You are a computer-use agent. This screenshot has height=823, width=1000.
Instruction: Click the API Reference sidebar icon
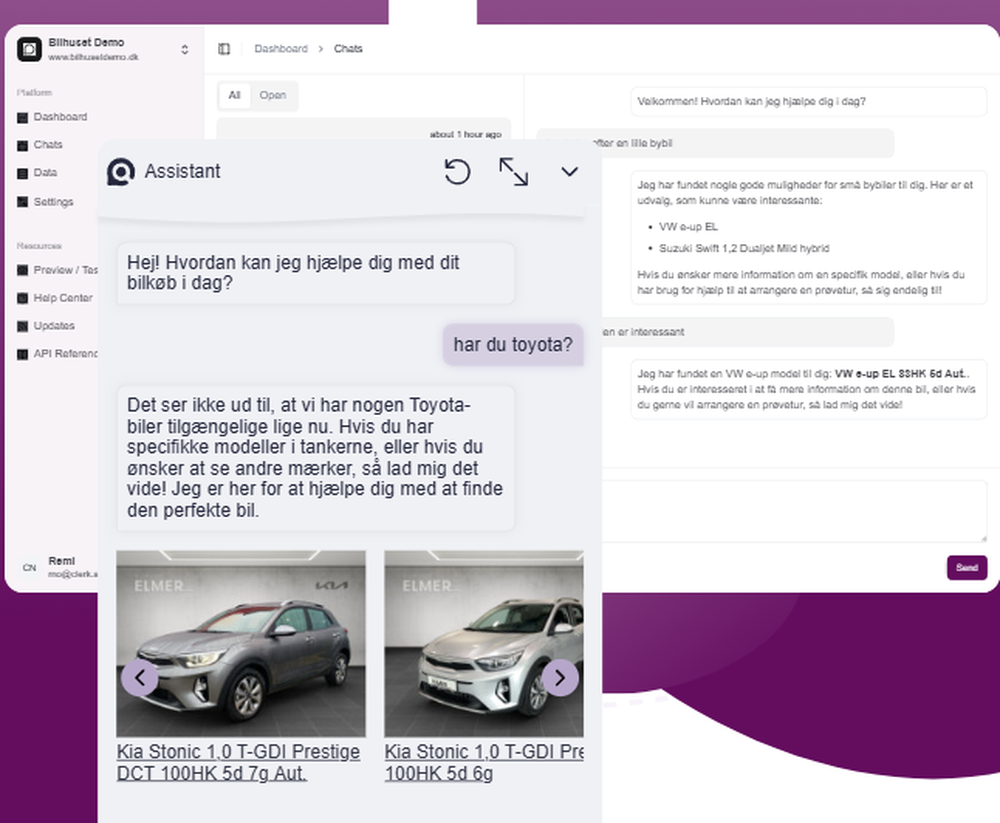[22, 354]
